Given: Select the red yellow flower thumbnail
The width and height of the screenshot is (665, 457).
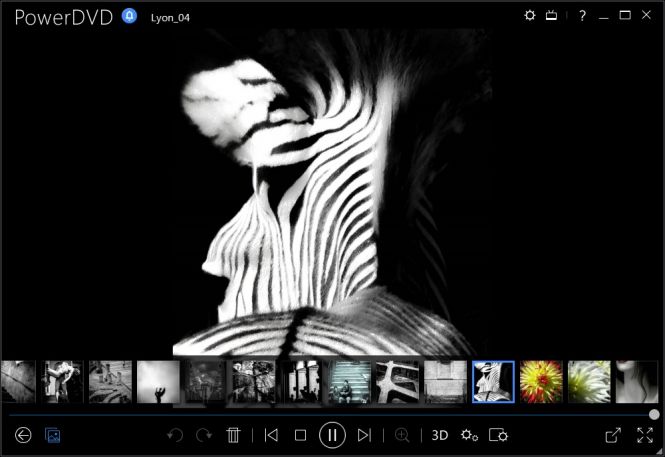Looking at the screenshot, I should [541, 382].
